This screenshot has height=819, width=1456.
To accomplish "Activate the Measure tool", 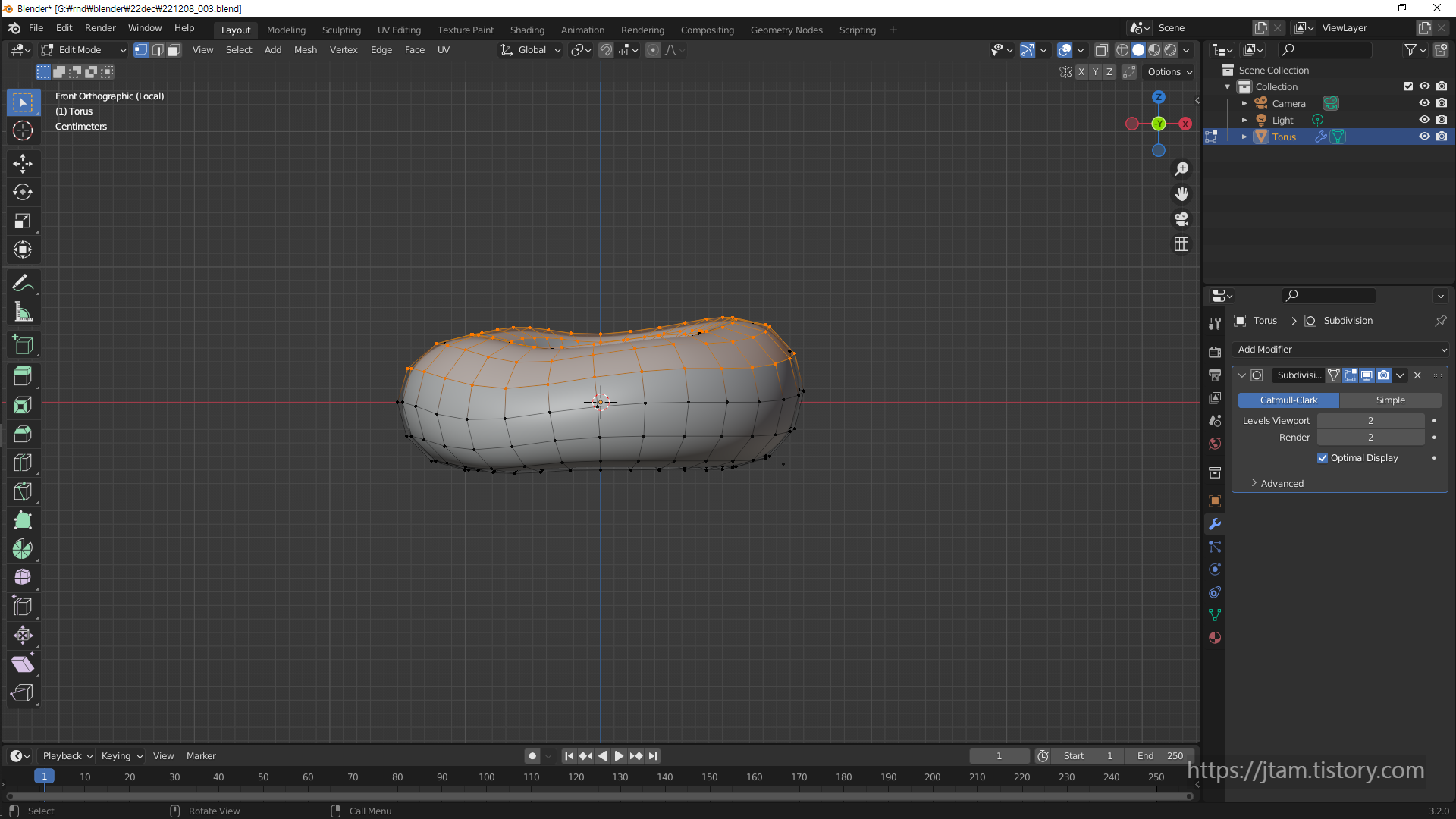I will 23,312.
